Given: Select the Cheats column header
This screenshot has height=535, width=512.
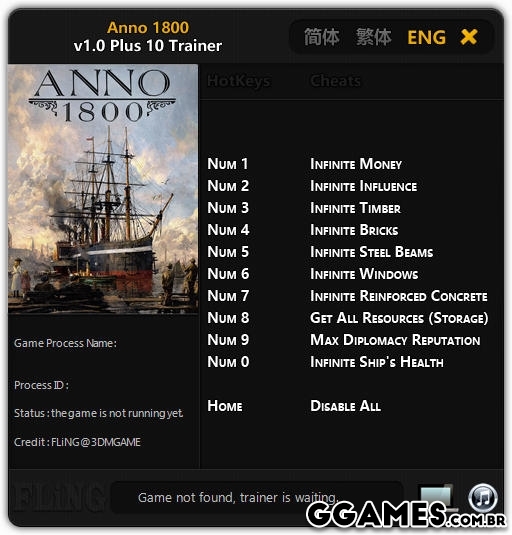Looking at the screenshot, I should pos(335,81).
